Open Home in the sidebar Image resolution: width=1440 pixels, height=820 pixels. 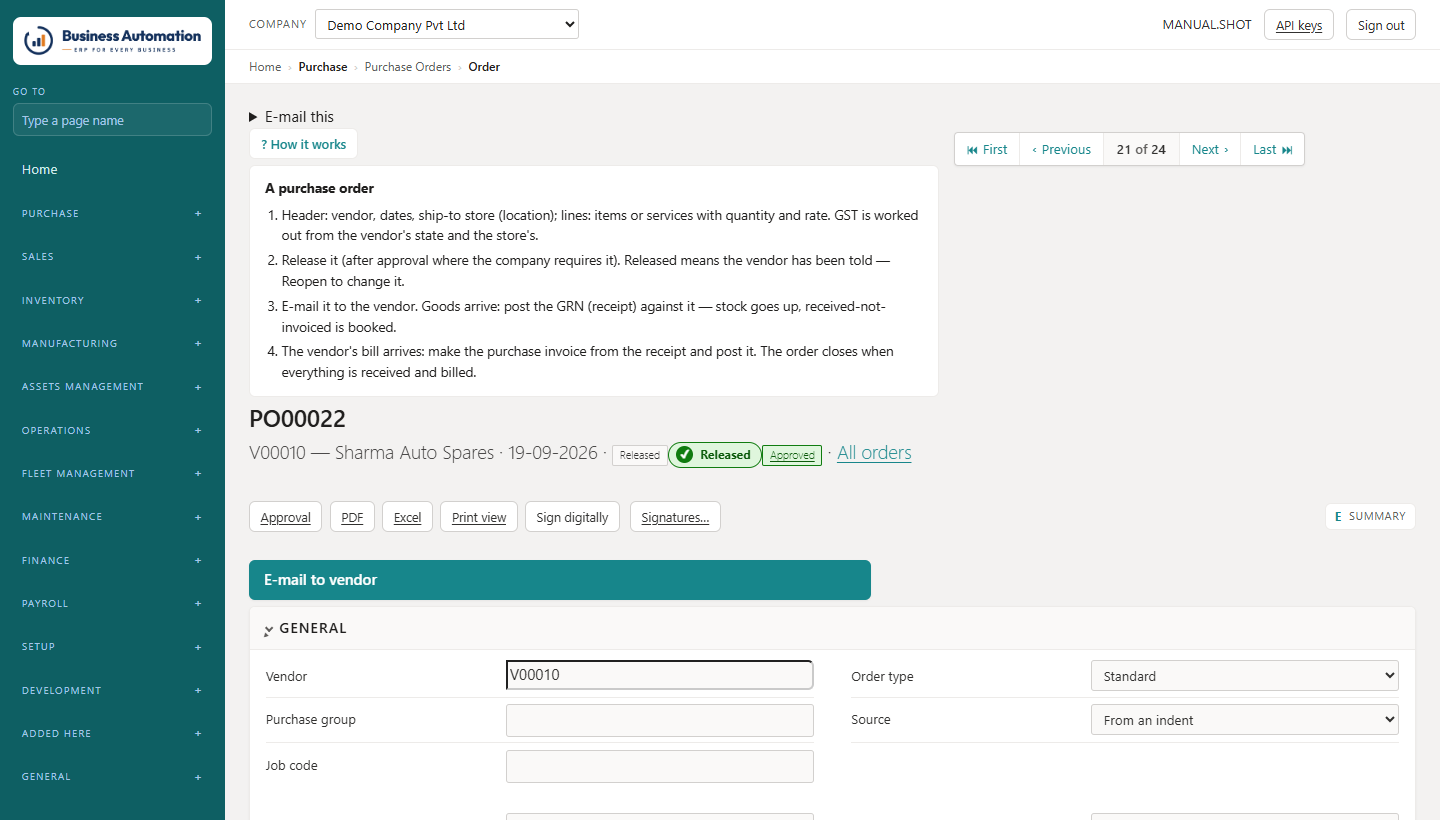(x=112, y=170)
